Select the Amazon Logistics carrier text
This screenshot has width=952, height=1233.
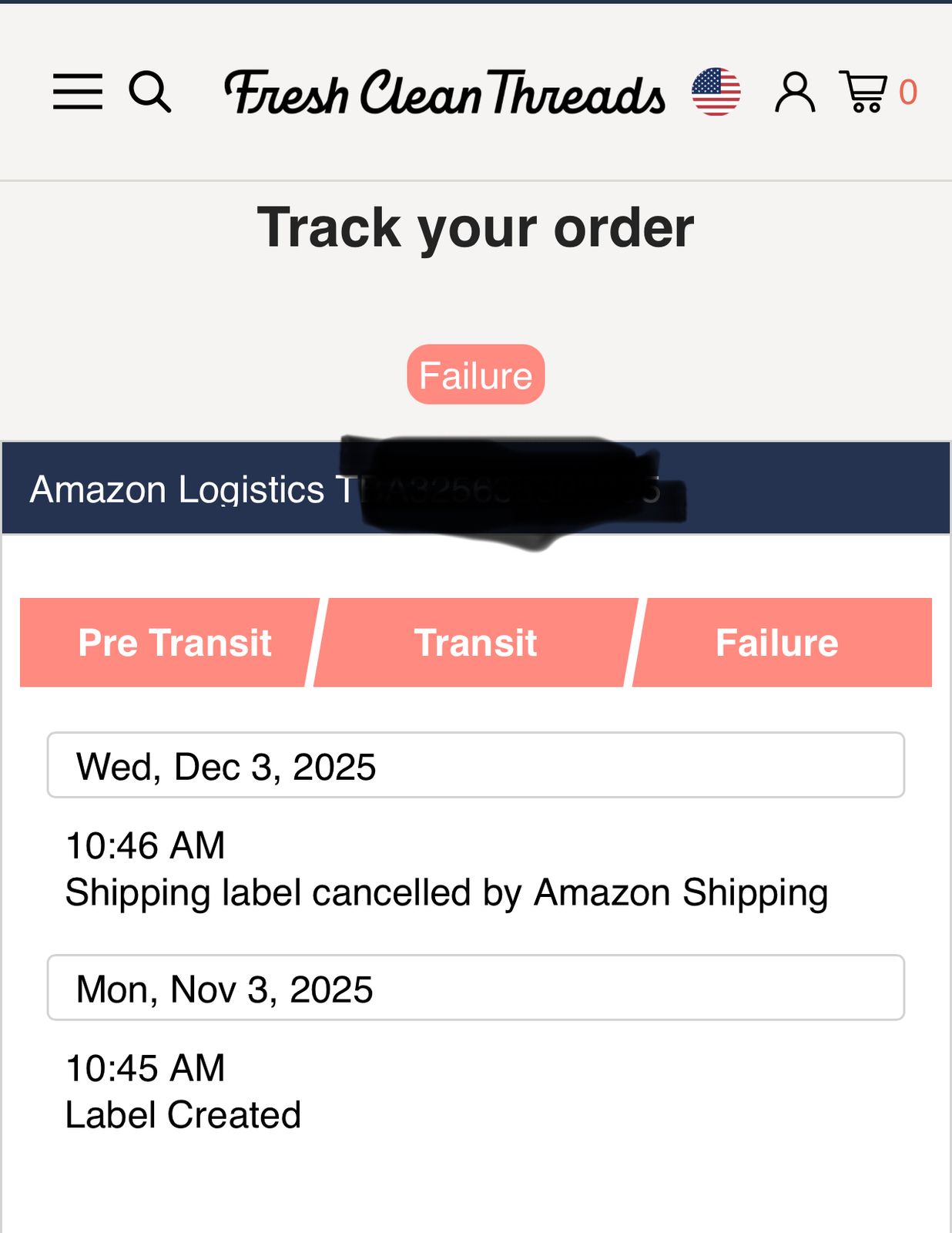click(177, 489)
